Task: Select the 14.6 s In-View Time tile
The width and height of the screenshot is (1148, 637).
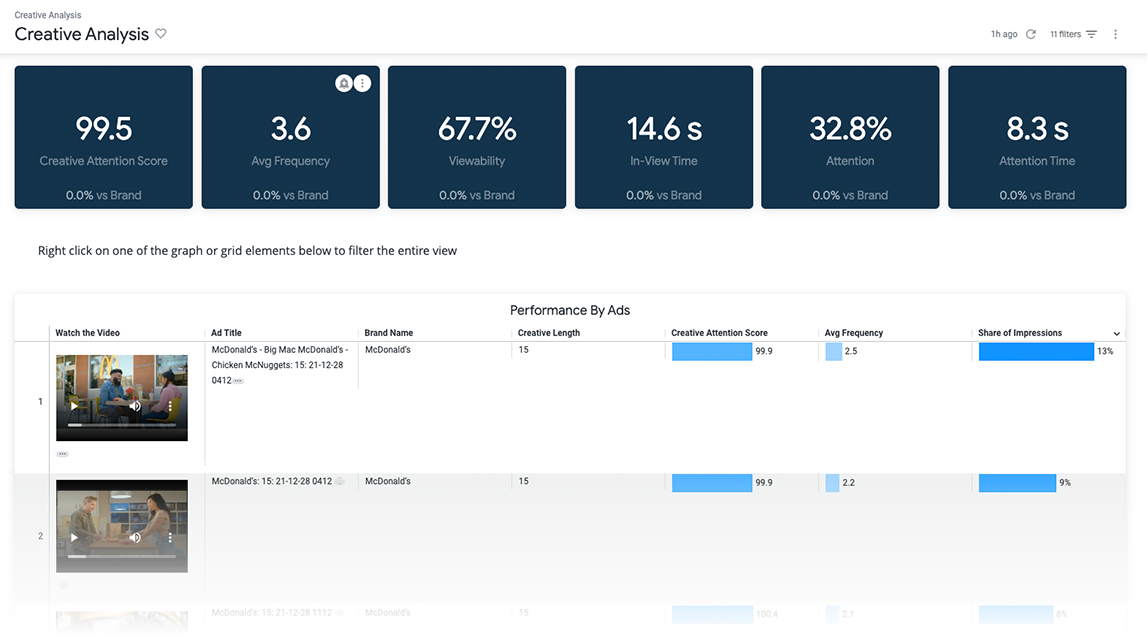Action: click(664, 138)
